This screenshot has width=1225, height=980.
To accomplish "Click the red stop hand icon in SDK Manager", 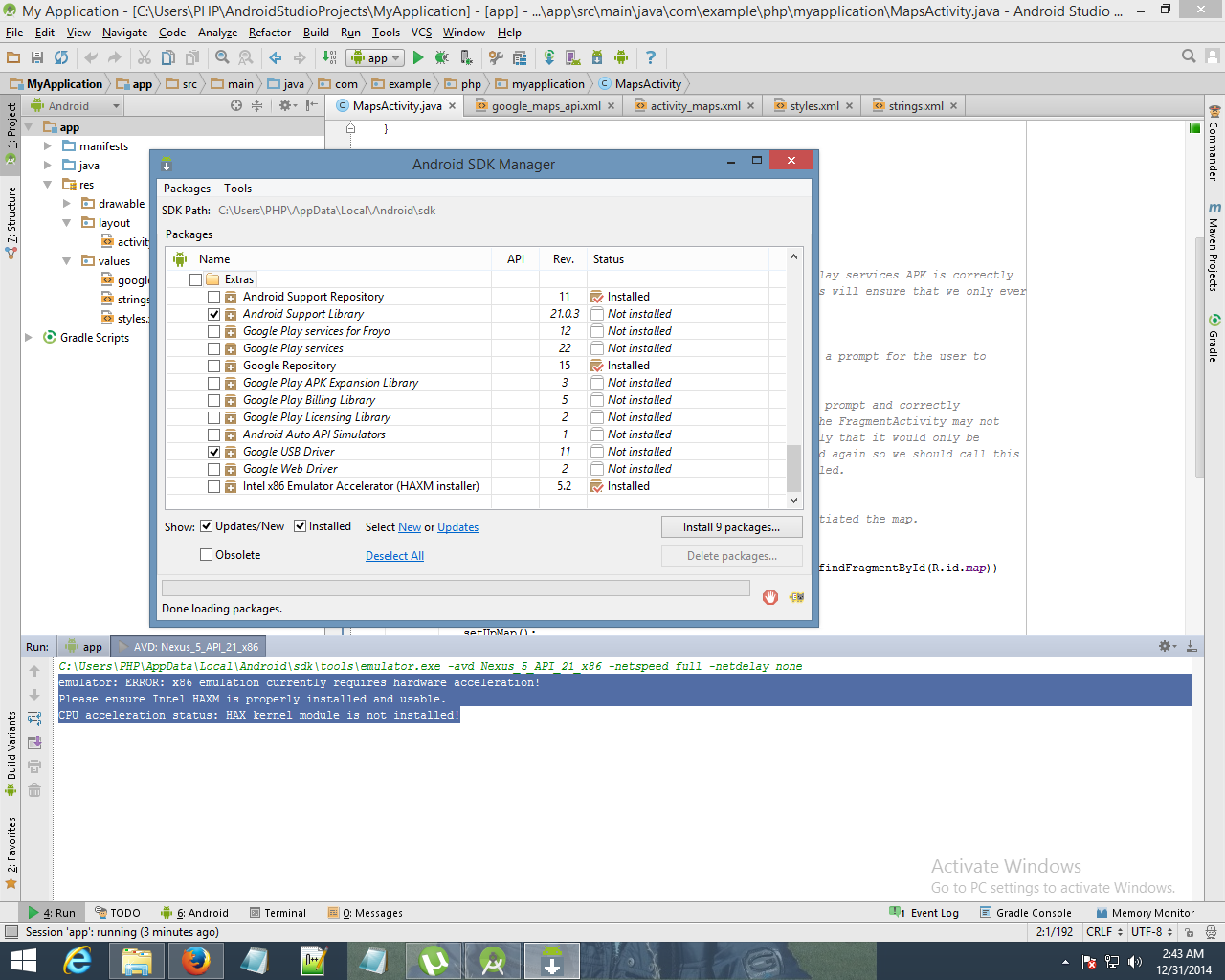I will coord(770,597).
